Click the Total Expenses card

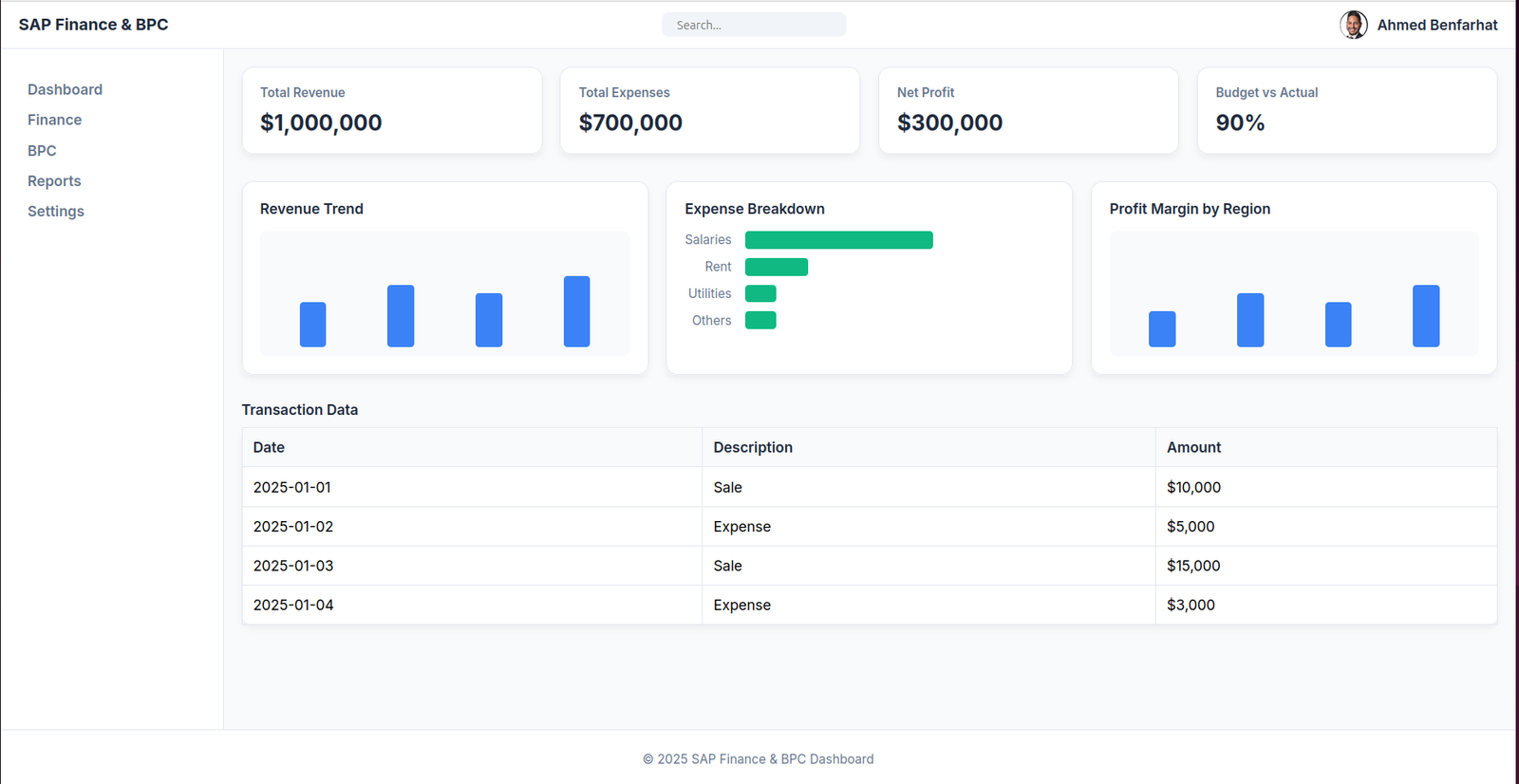click(709, 110)
